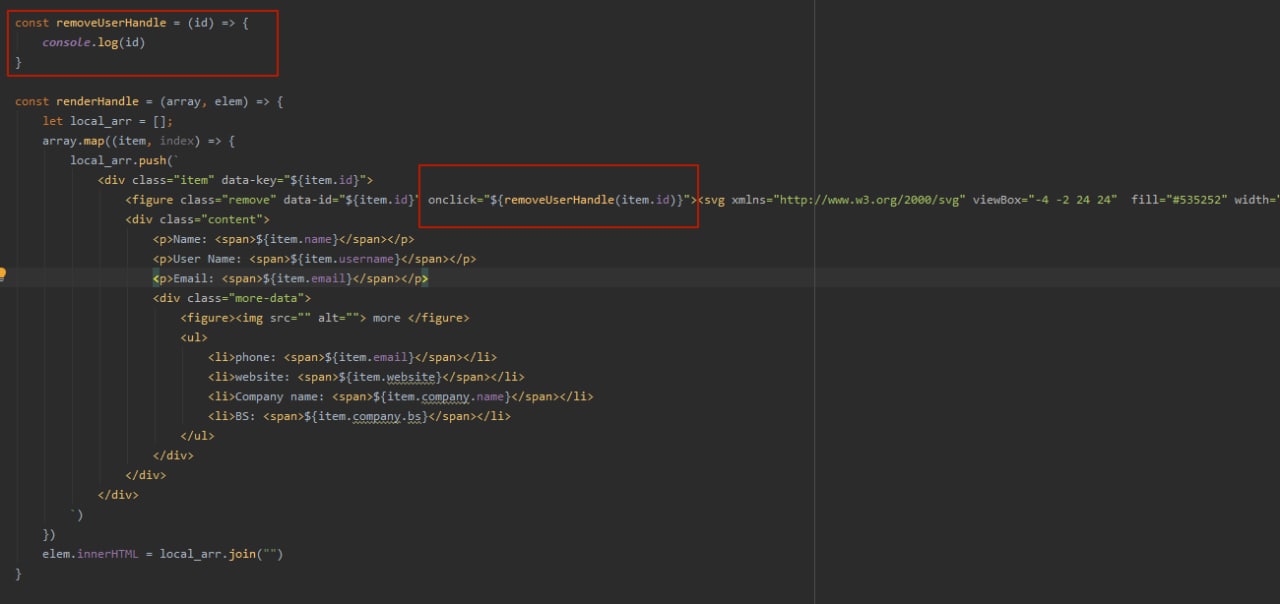1280x604 pixels.
Task: Click ${item.username} in the User Name paragraph
Action: 343,259
